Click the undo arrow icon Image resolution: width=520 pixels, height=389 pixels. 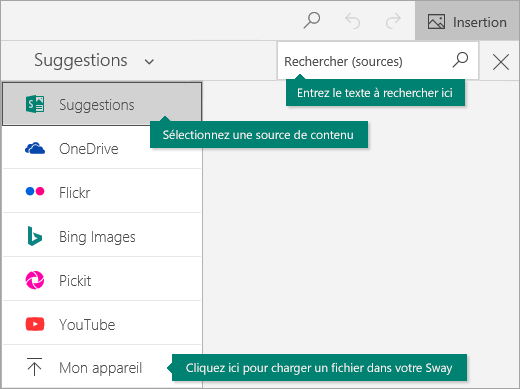click(352, 21)
